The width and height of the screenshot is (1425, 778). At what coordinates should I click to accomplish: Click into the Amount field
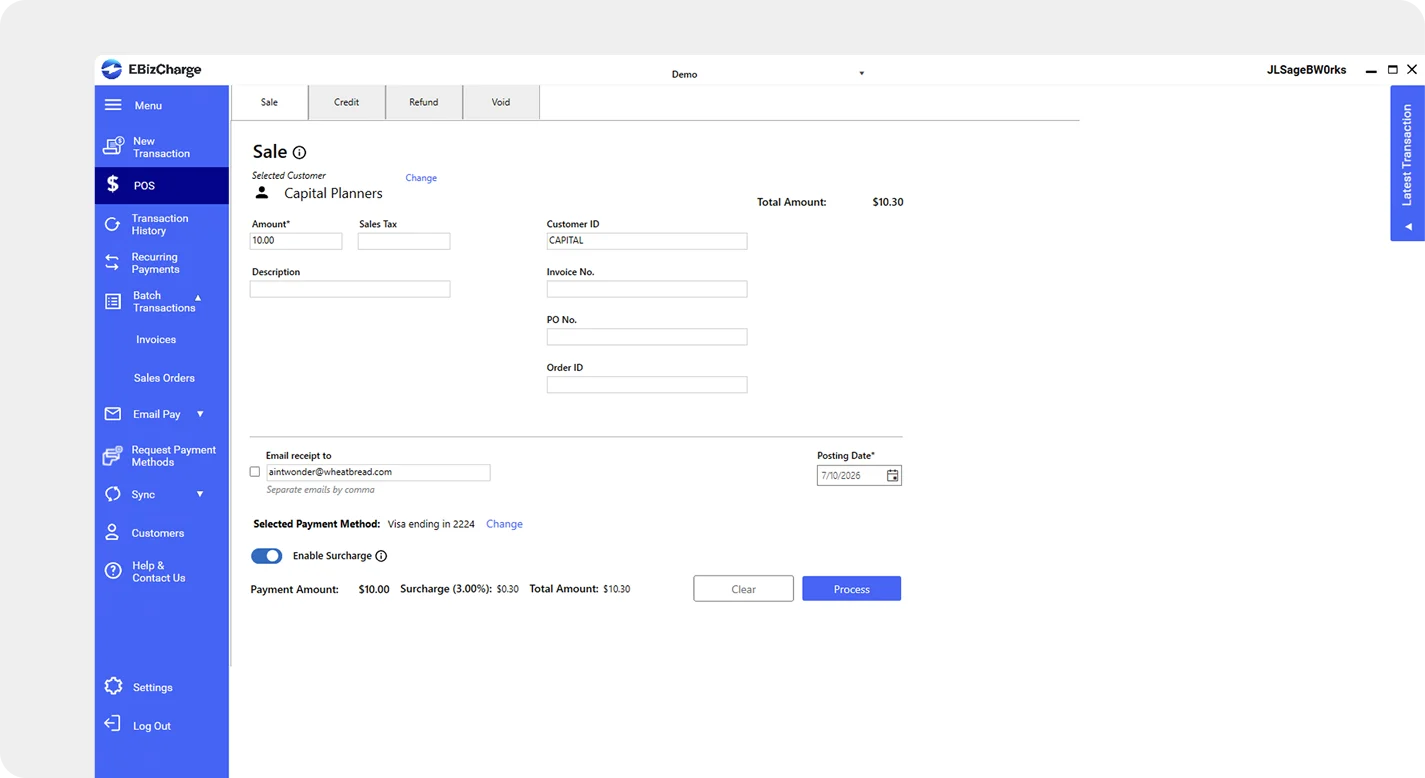[296, 241]
